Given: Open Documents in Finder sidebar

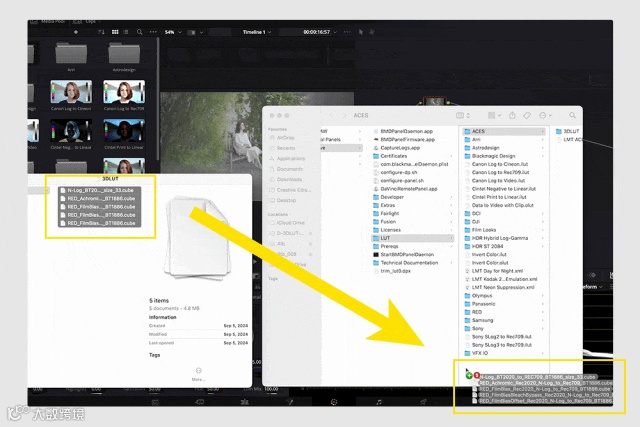Looking at the screenshot, I should (x=286, y=169).
